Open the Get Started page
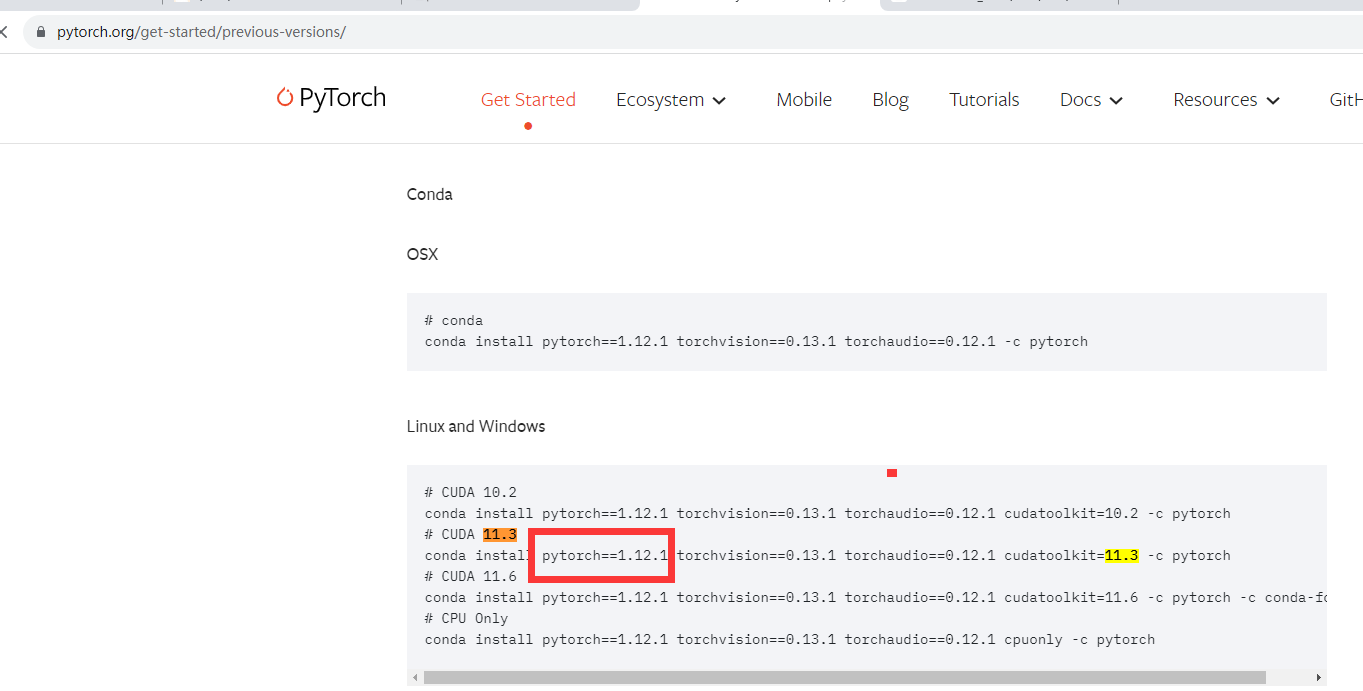 [x=528, y=100]
